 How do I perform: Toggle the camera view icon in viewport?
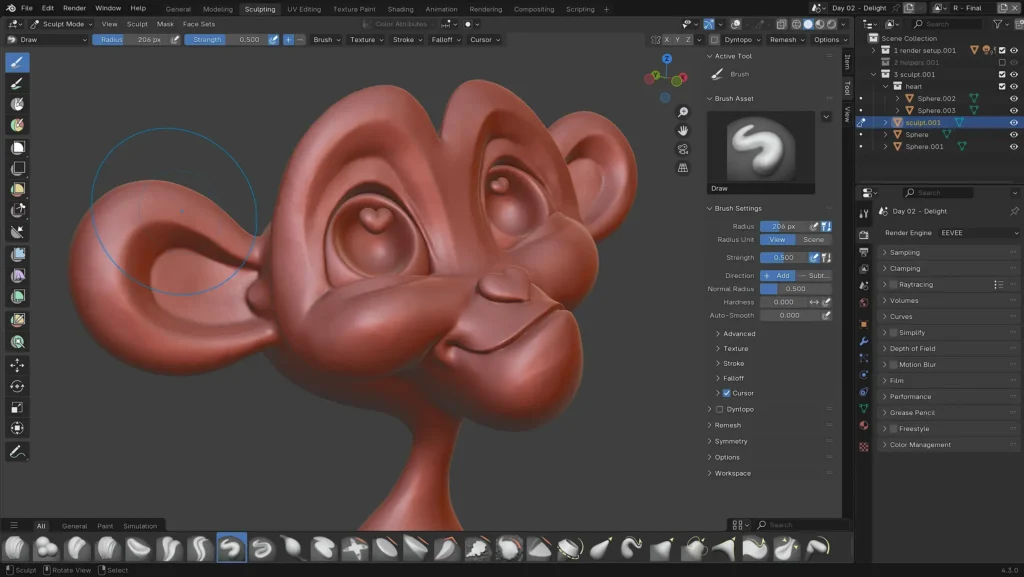[683, 149]
